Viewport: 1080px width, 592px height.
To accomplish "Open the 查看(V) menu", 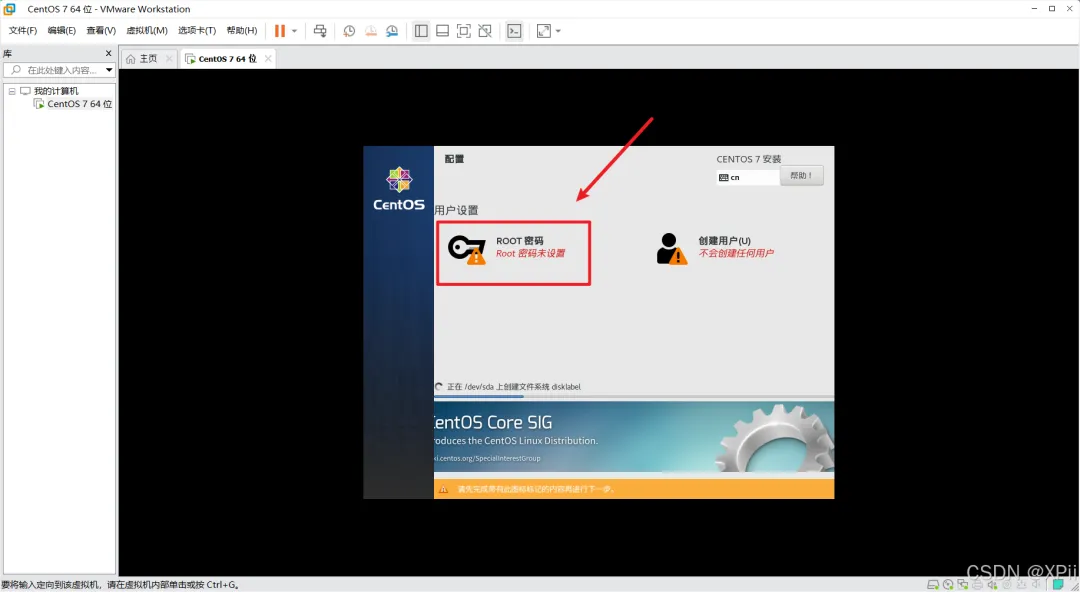I will [101, 30].
